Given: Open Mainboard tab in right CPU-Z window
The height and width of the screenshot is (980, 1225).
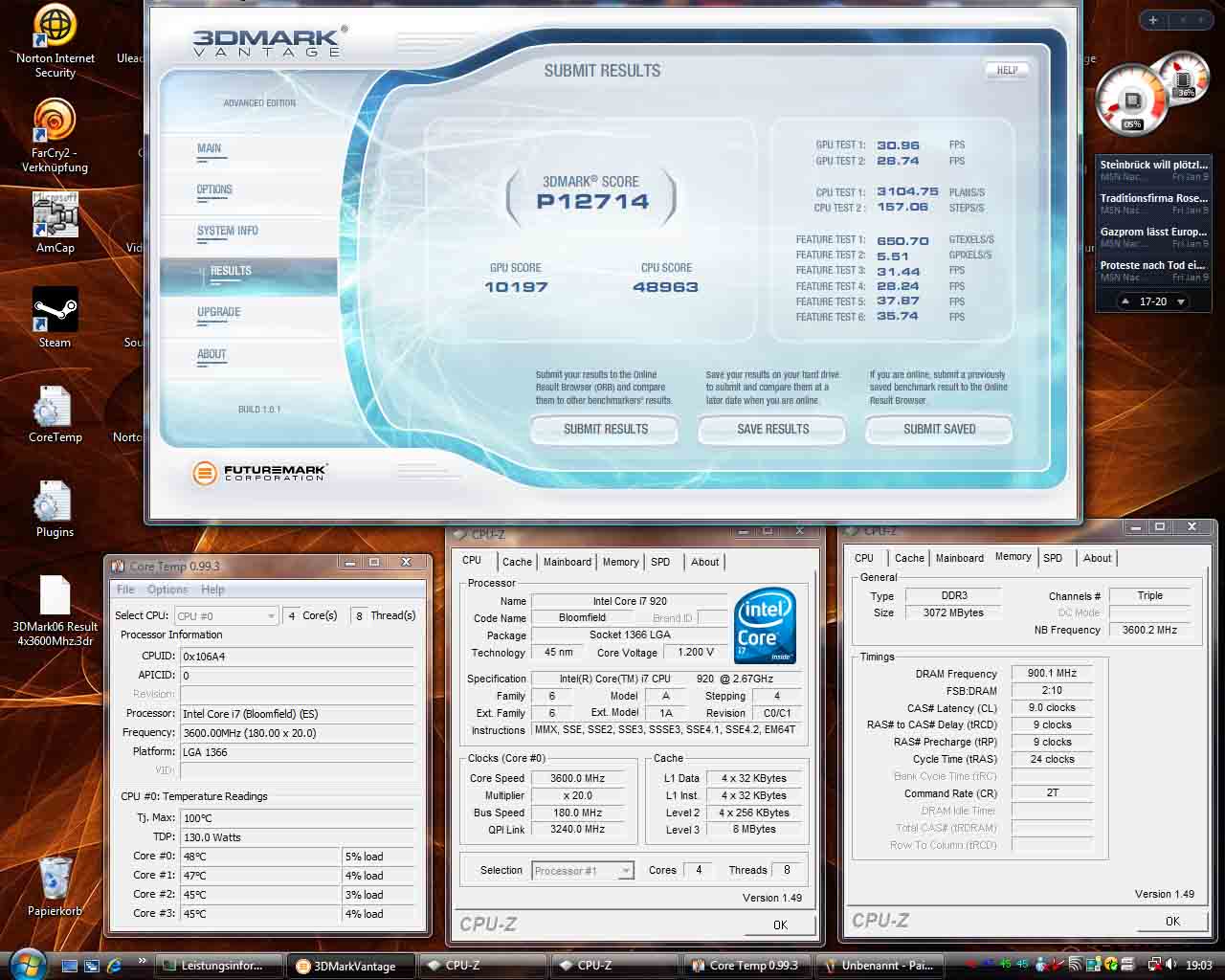Looking at the screenshot, I should coord(959,558).
